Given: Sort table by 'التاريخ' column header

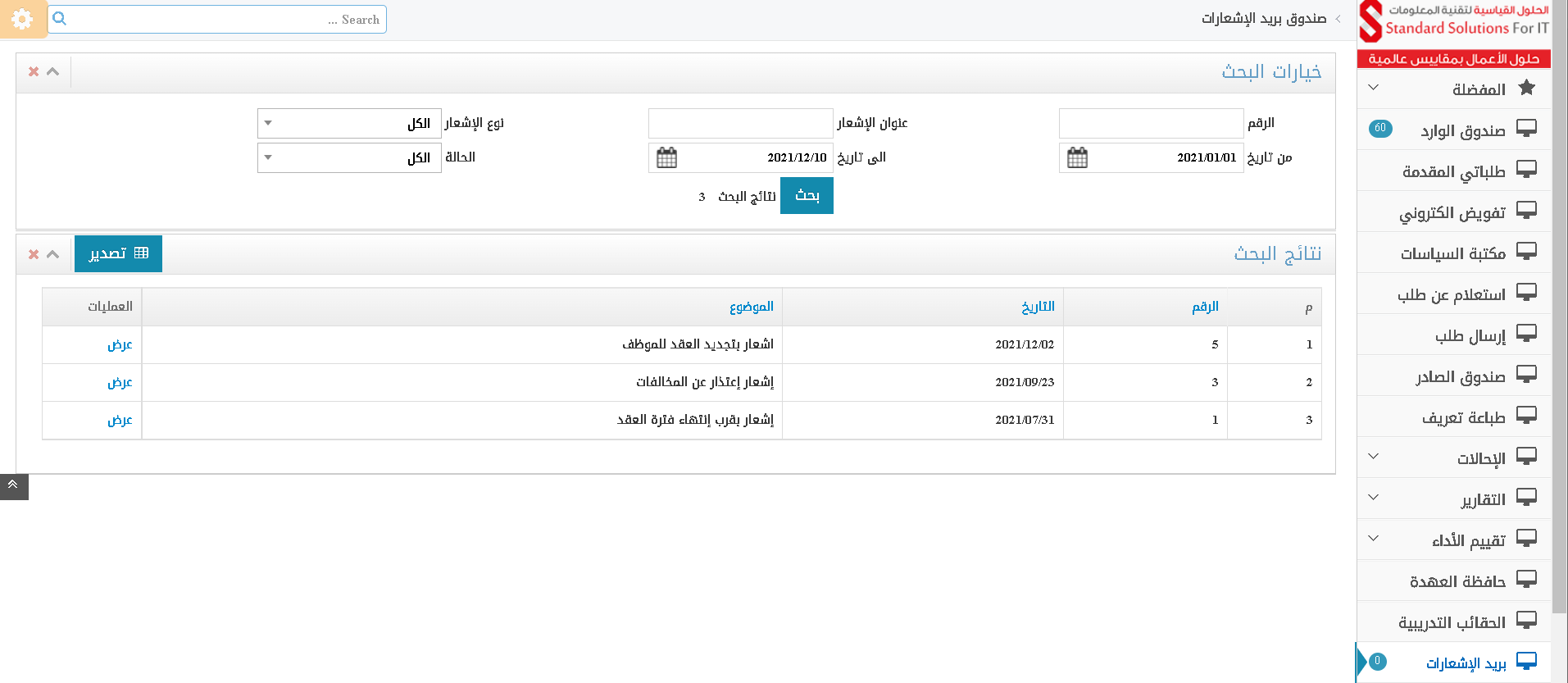Looking at the screenshot, I should [1038, 307].
